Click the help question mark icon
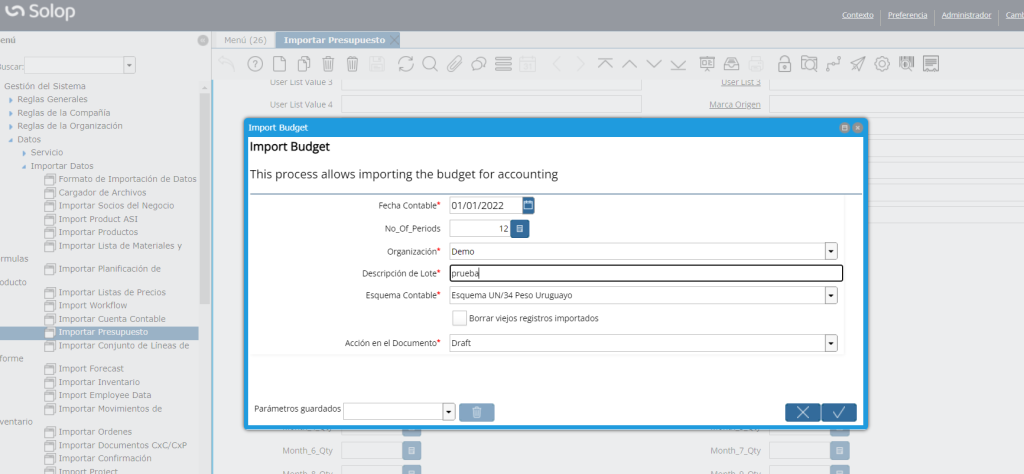 [x=254, y=64]
